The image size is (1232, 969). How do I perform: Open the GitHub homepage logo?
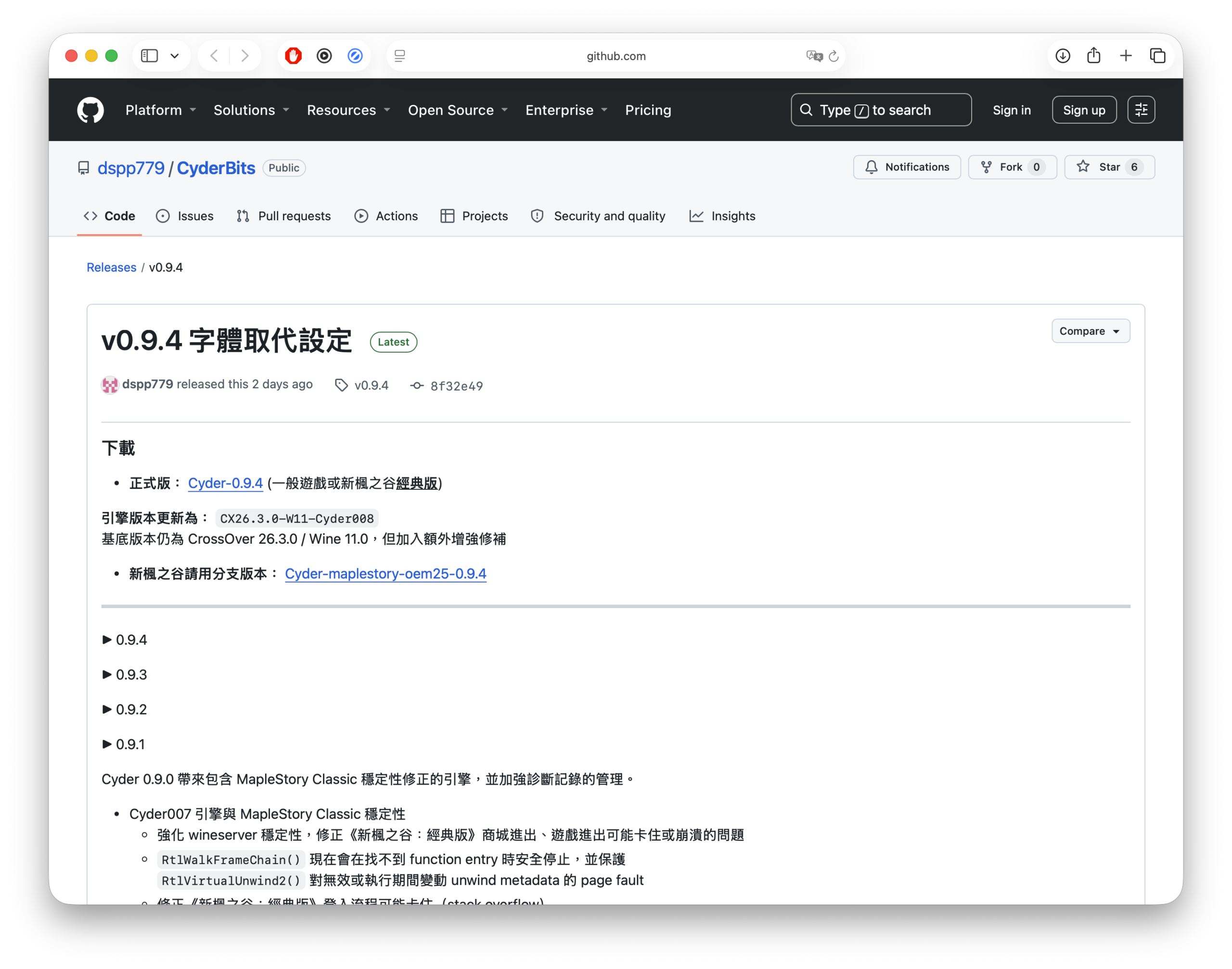(x=90, y=110)
